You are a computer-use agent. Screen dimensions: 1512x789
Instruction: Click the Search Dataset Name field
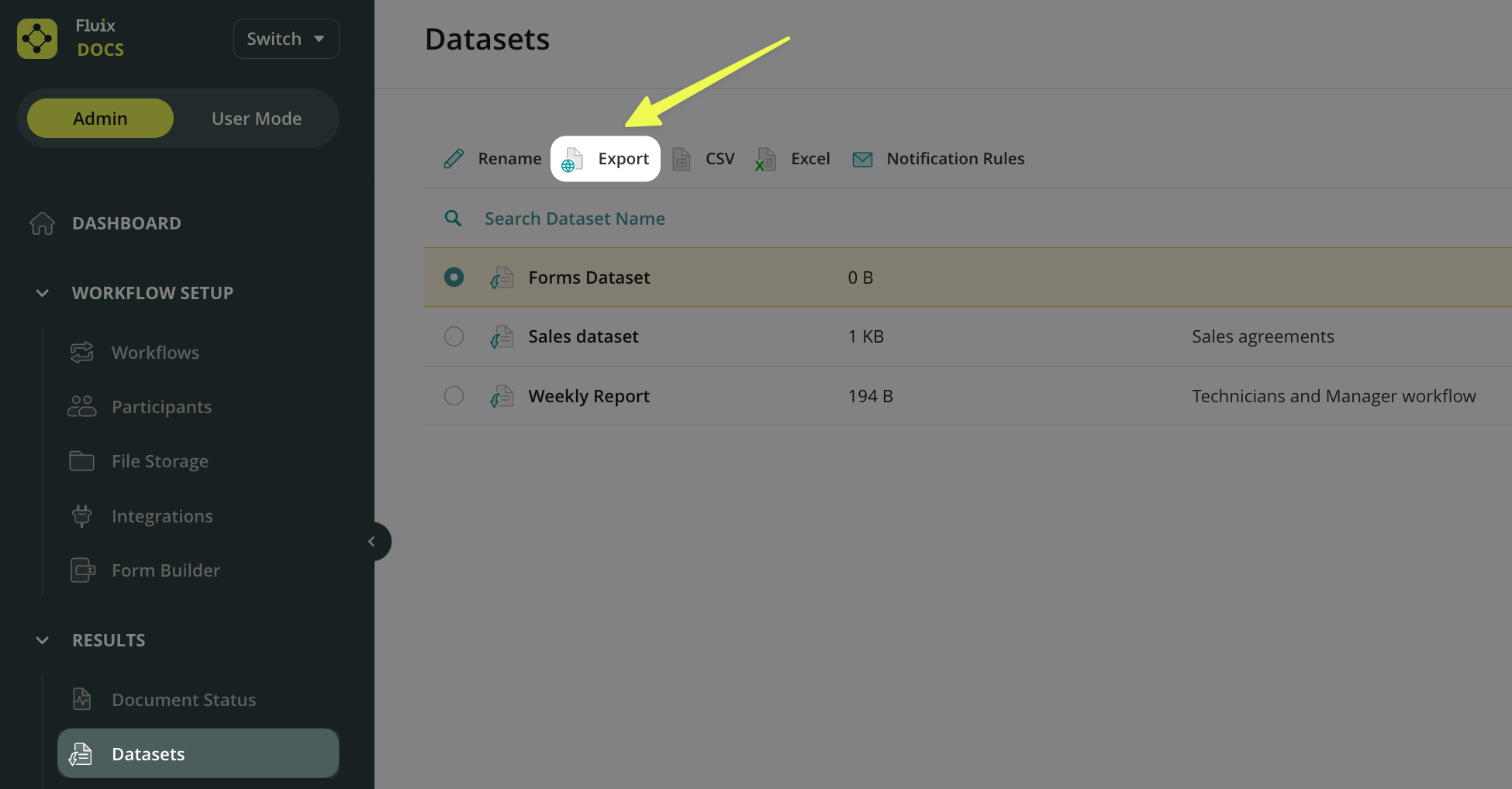click(575, 219)
